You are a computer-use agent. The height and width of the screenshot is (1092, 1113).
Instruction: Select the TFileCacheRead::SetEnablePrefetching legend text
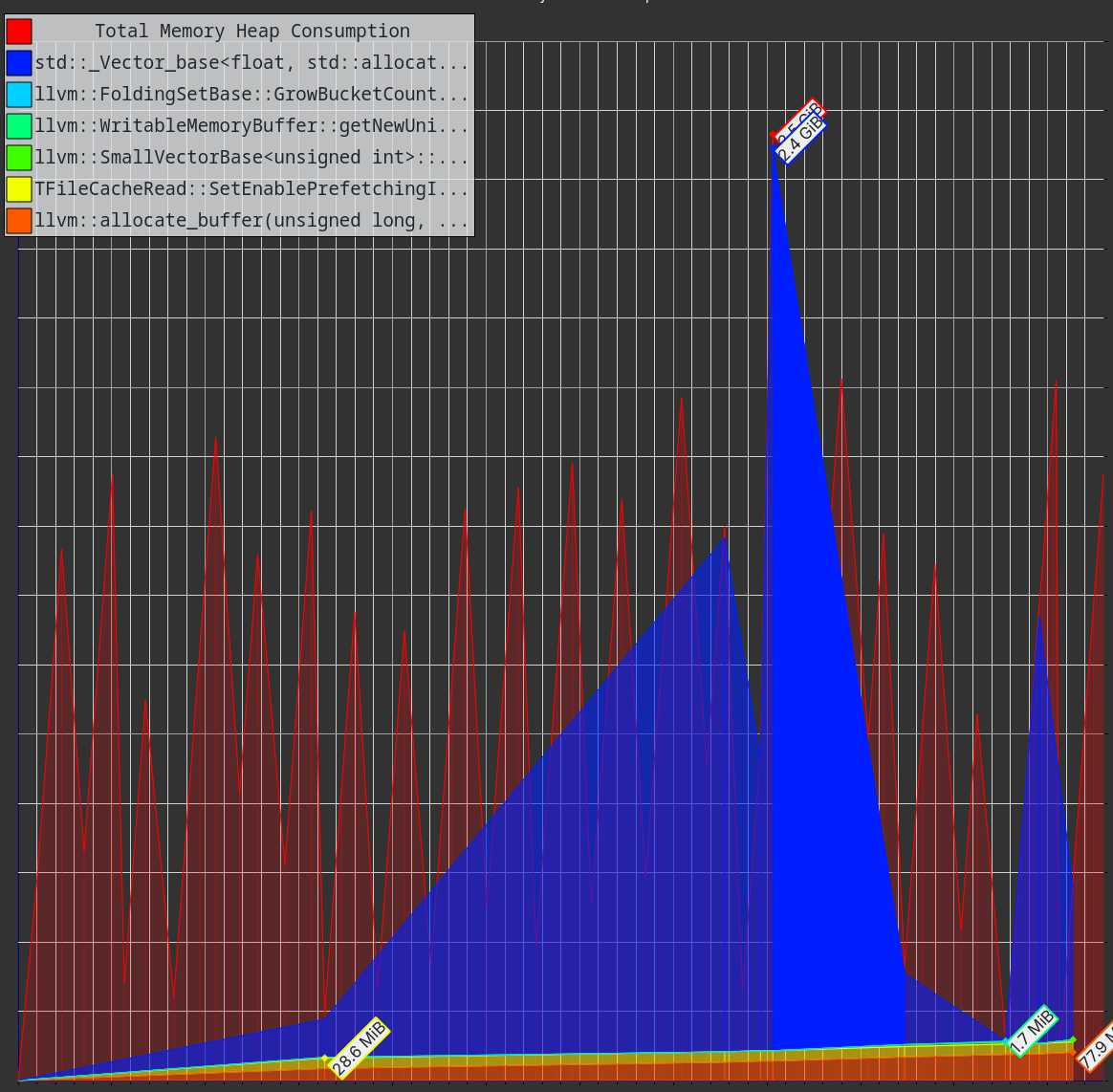tap(251, 189)
